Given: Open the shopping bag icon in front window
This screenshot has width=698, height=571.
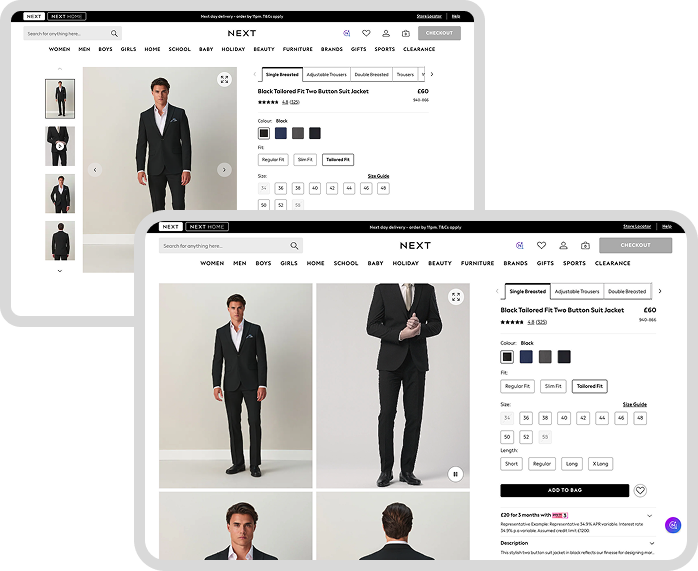Looking at the screenshot, I should 585,245.
